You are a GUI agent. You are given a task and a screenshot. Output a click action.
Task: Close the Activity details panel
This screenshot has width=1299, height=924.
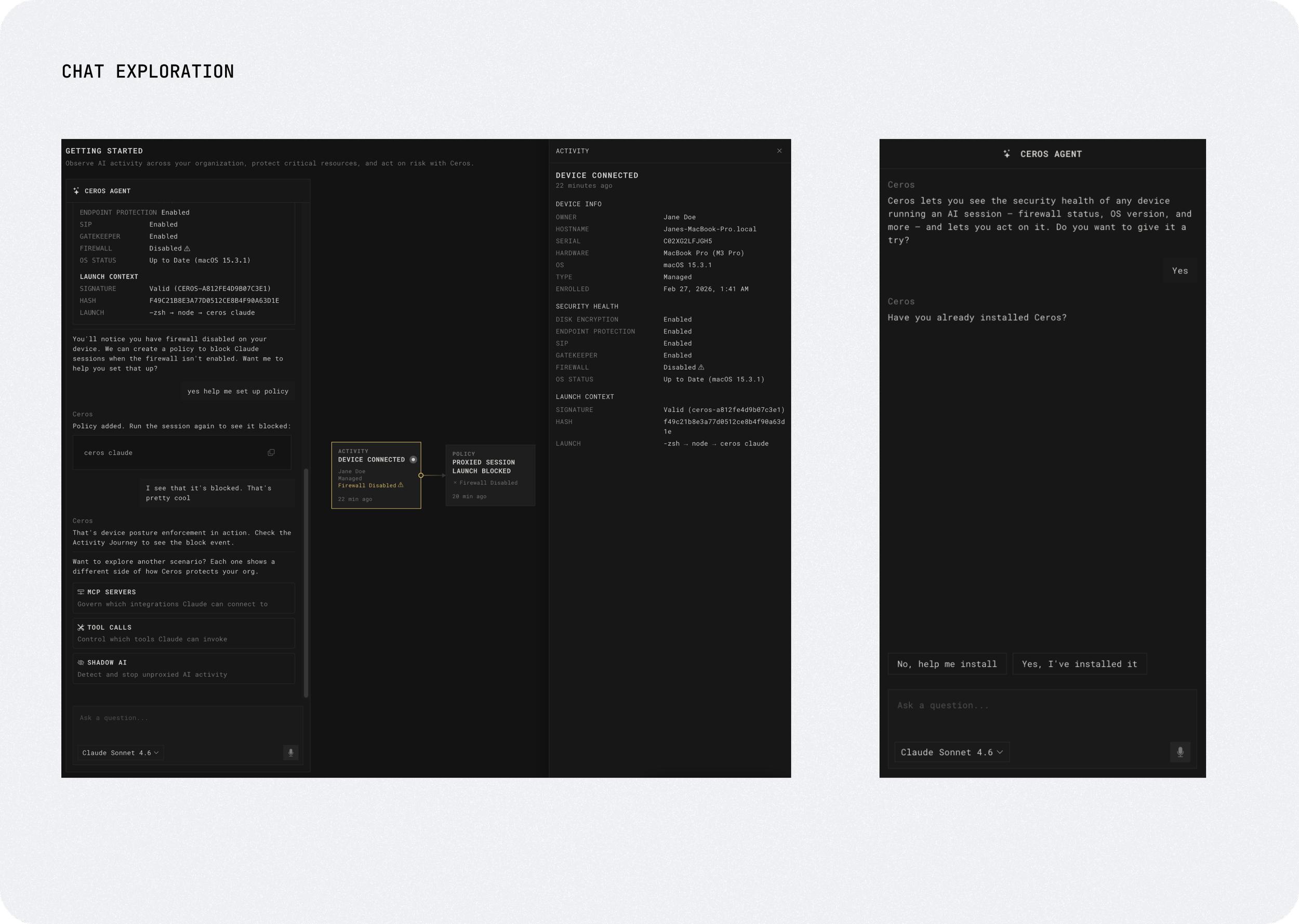pyautogui.click(x=779, y=151)
